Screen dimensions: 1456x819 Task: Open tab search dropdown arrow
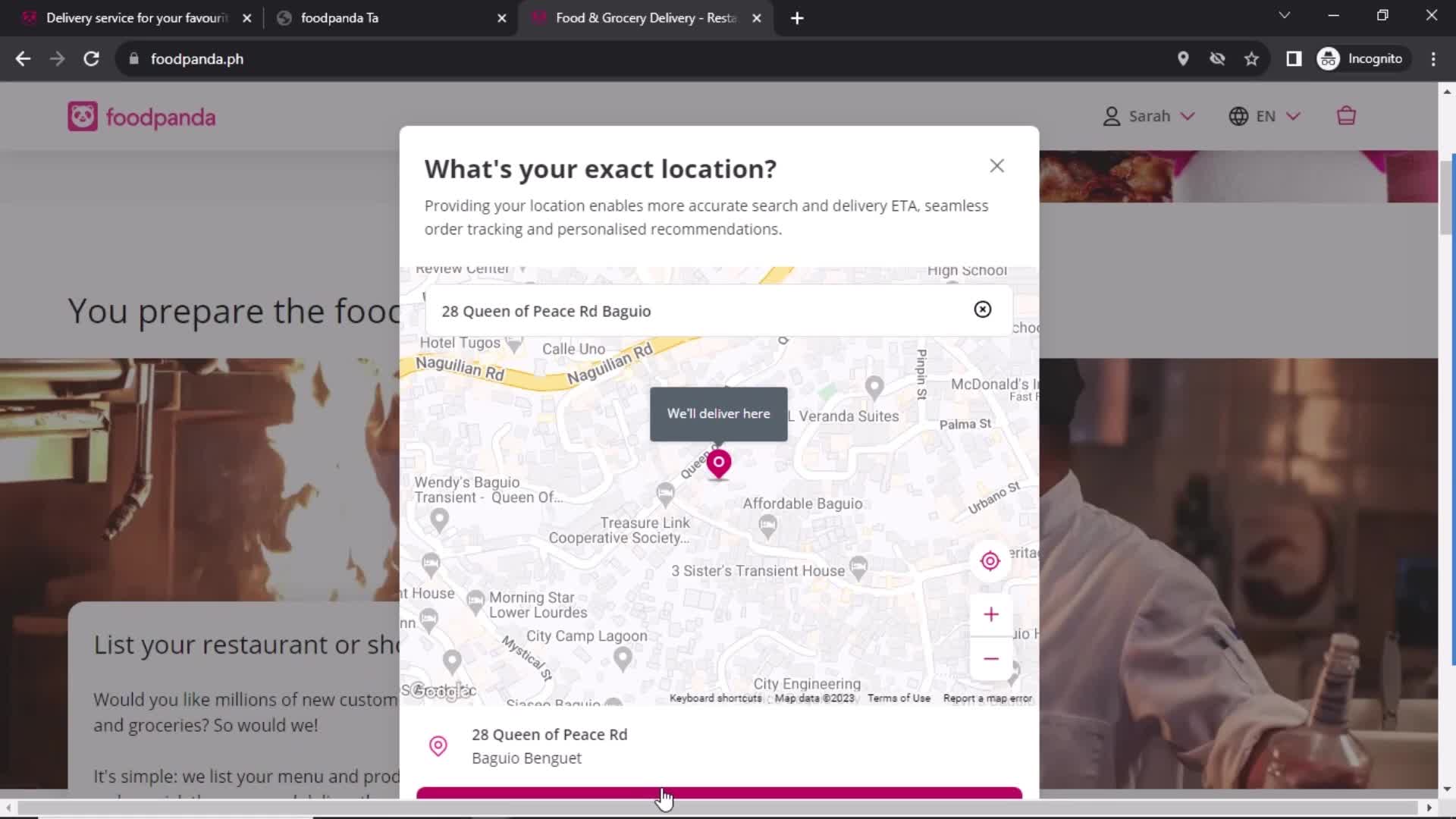[x=1284, y=15]
